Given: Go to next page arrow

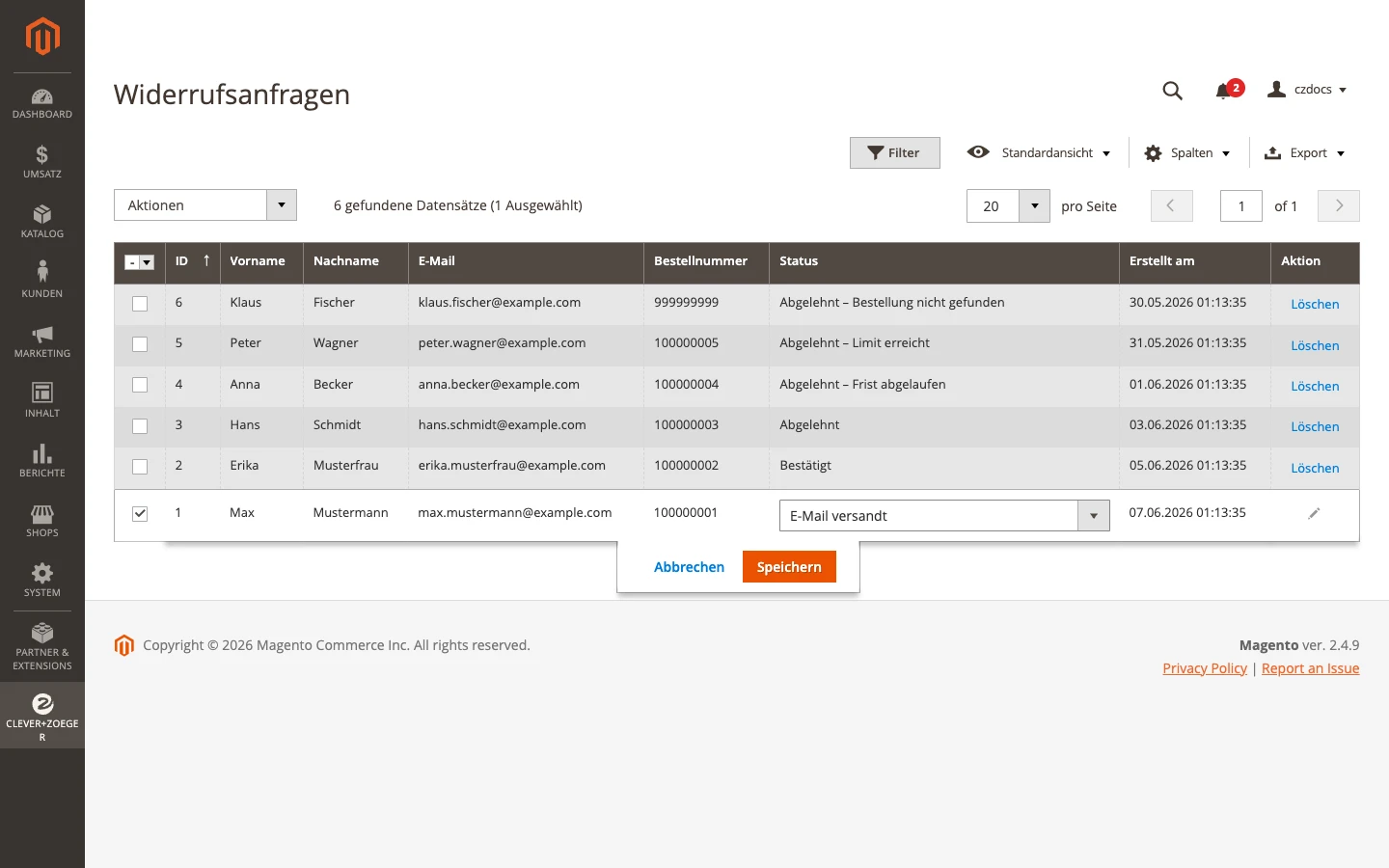Looking at the screenshot, I should coord(1339,205).
